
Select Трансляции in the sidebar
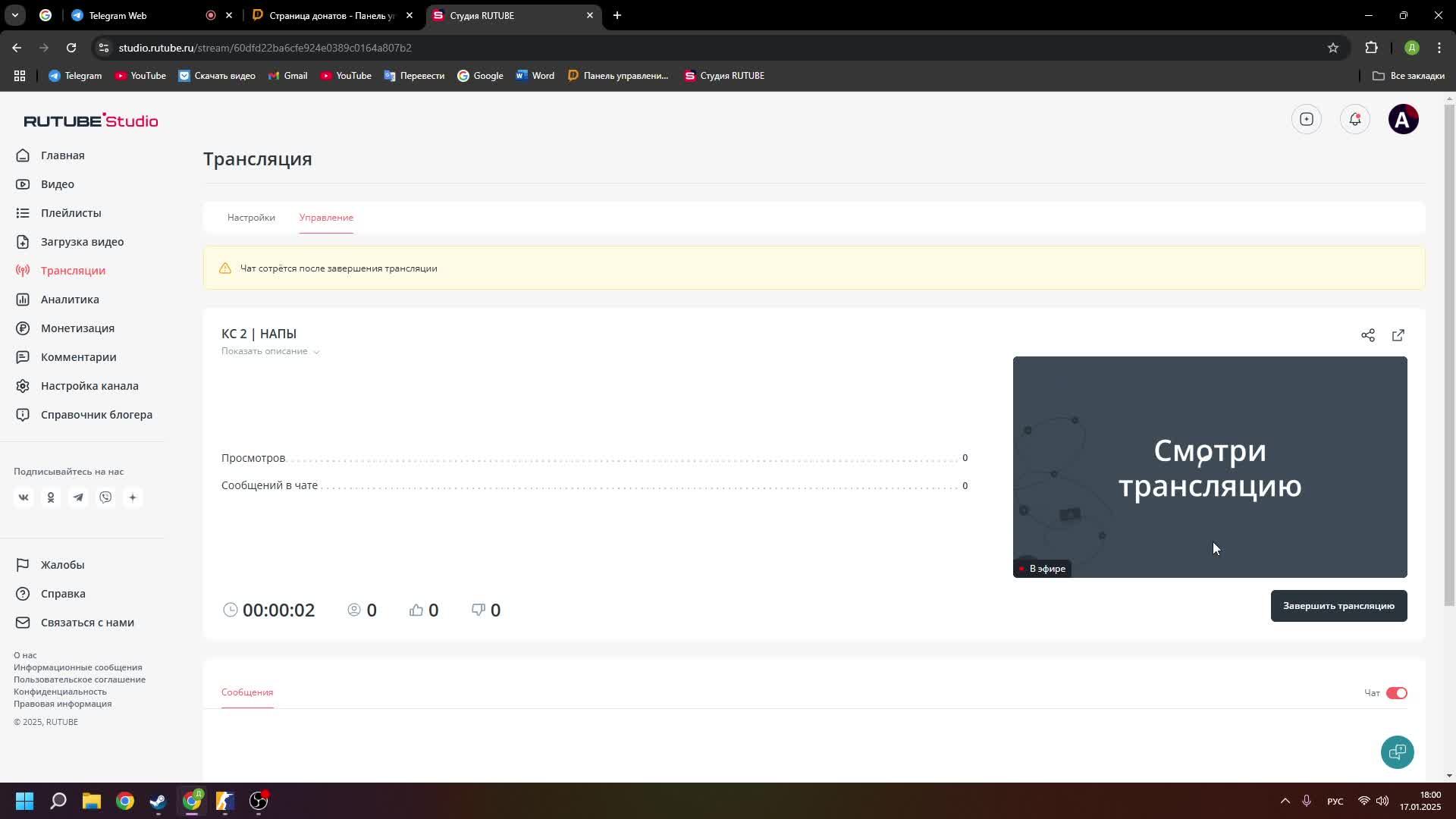click(x=61, y=271)
